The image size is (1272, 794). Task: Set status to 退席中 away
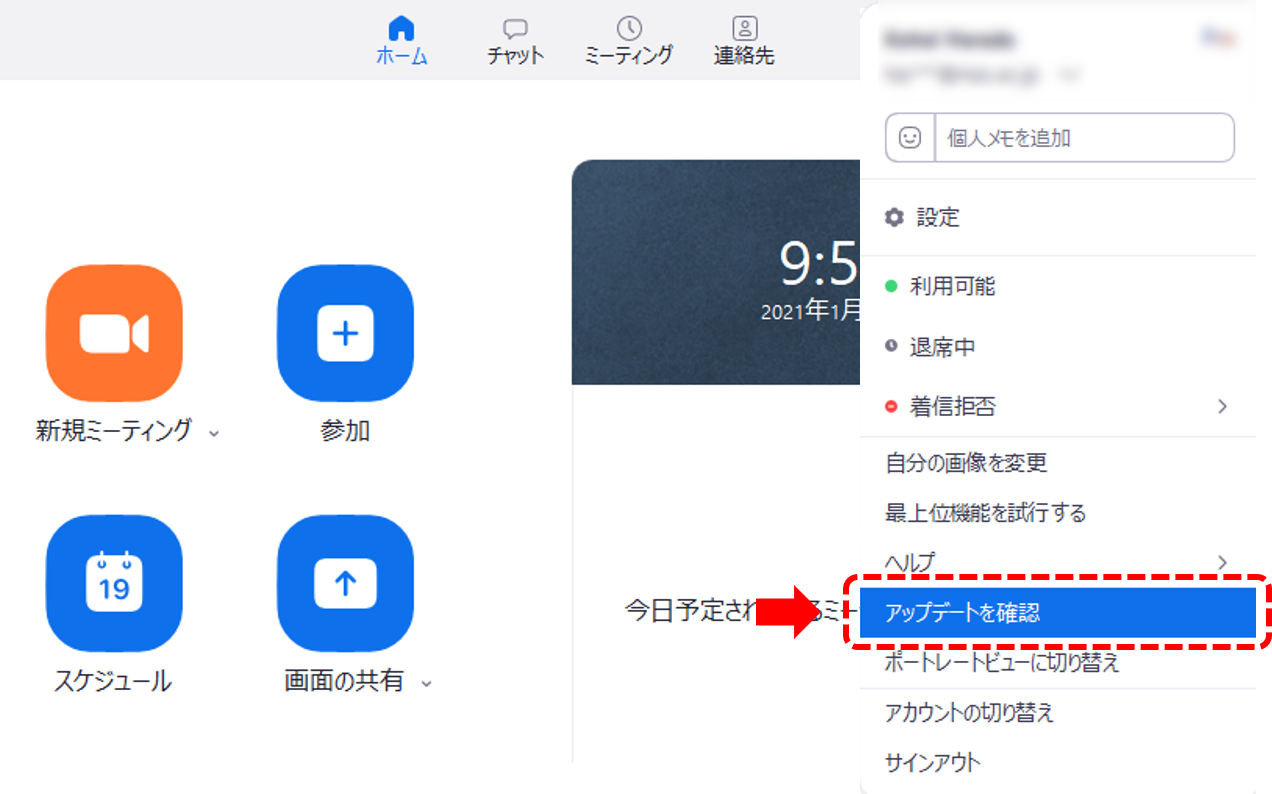941,347
